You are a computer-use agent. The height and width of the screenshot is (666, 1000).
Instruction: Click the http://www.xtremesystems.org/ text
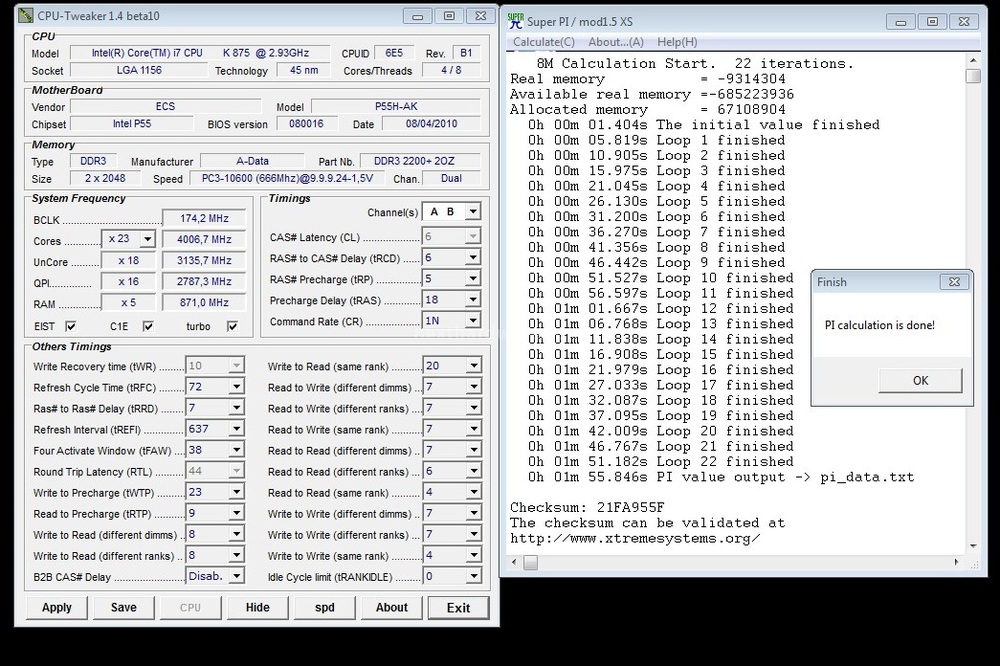point(635,538)
